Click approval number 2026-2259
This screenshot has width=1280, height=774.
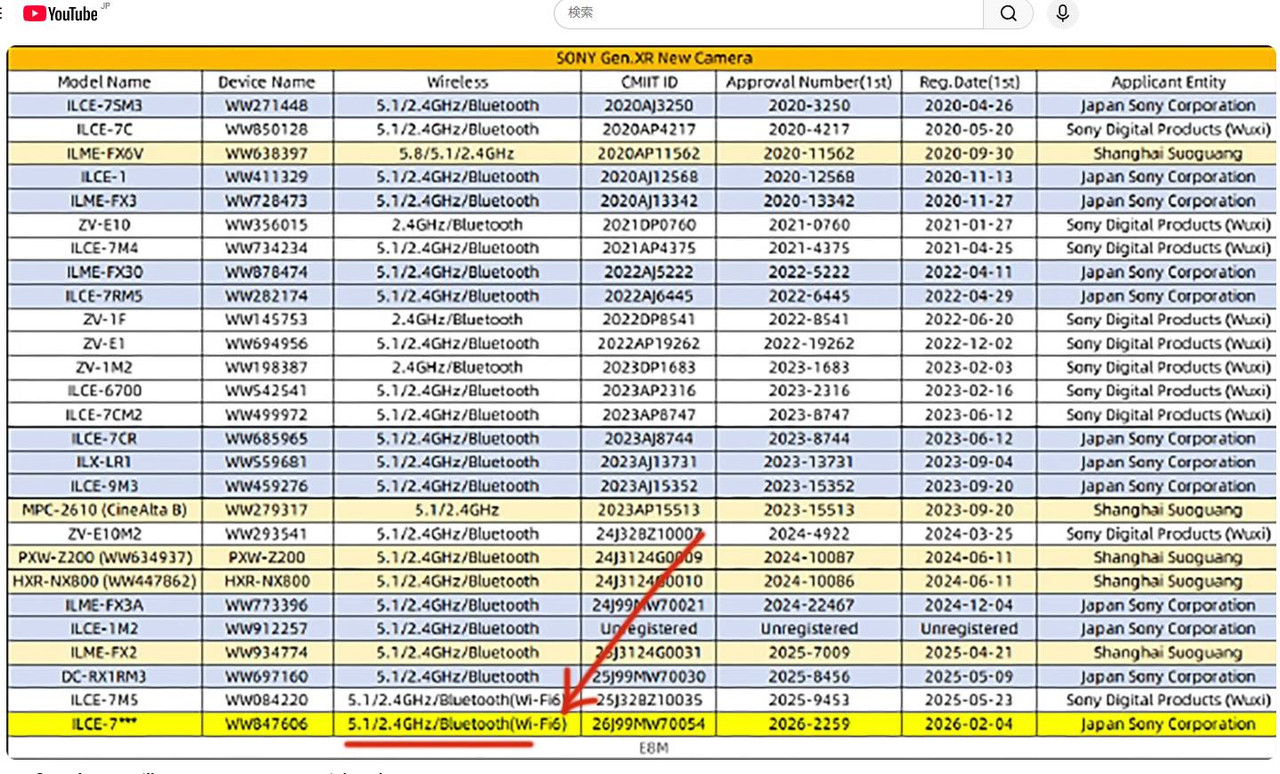point(809,724)
